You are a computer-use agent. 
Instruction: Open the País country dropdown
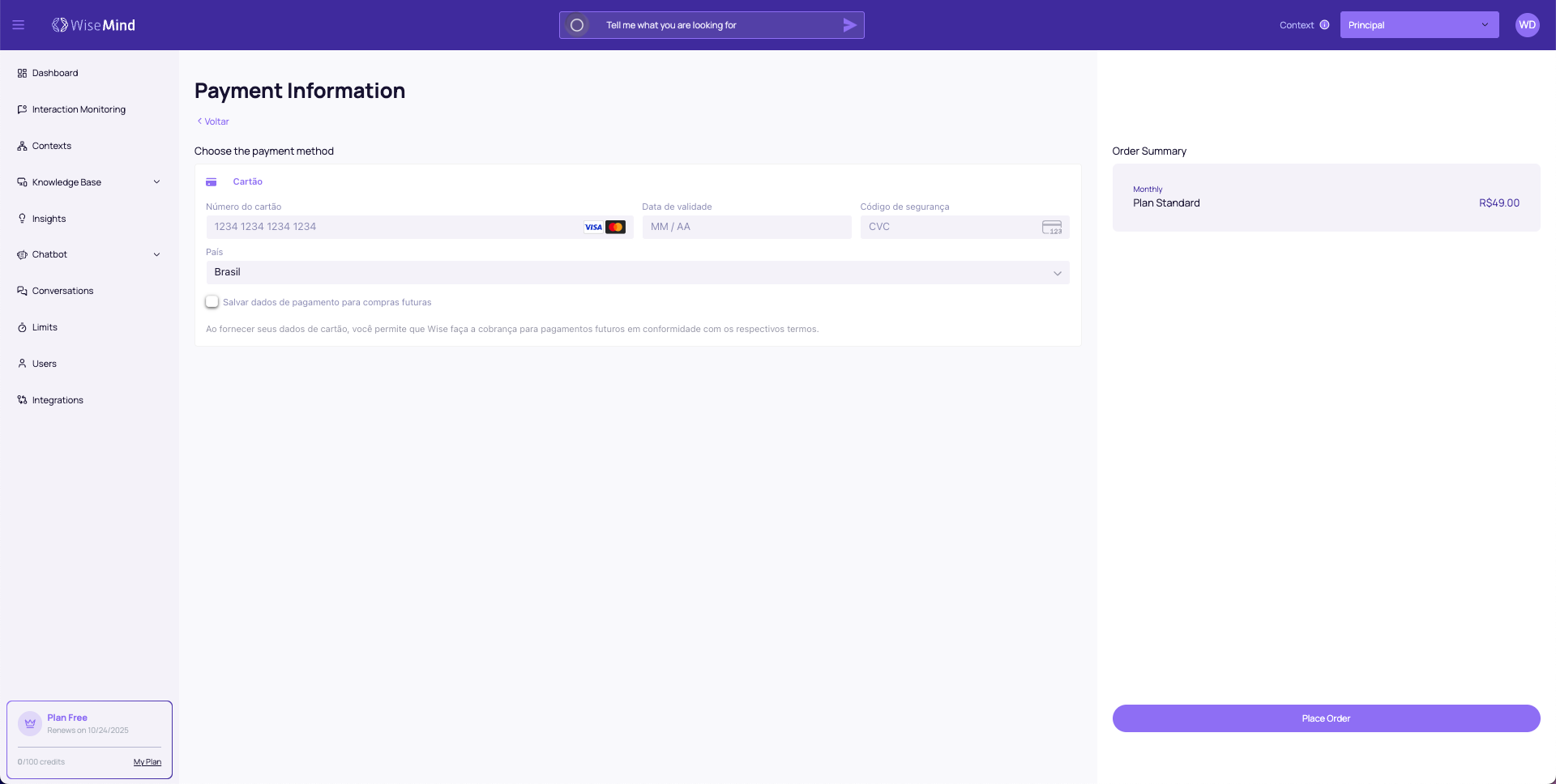pyautogui.click(x=637, y=273)
